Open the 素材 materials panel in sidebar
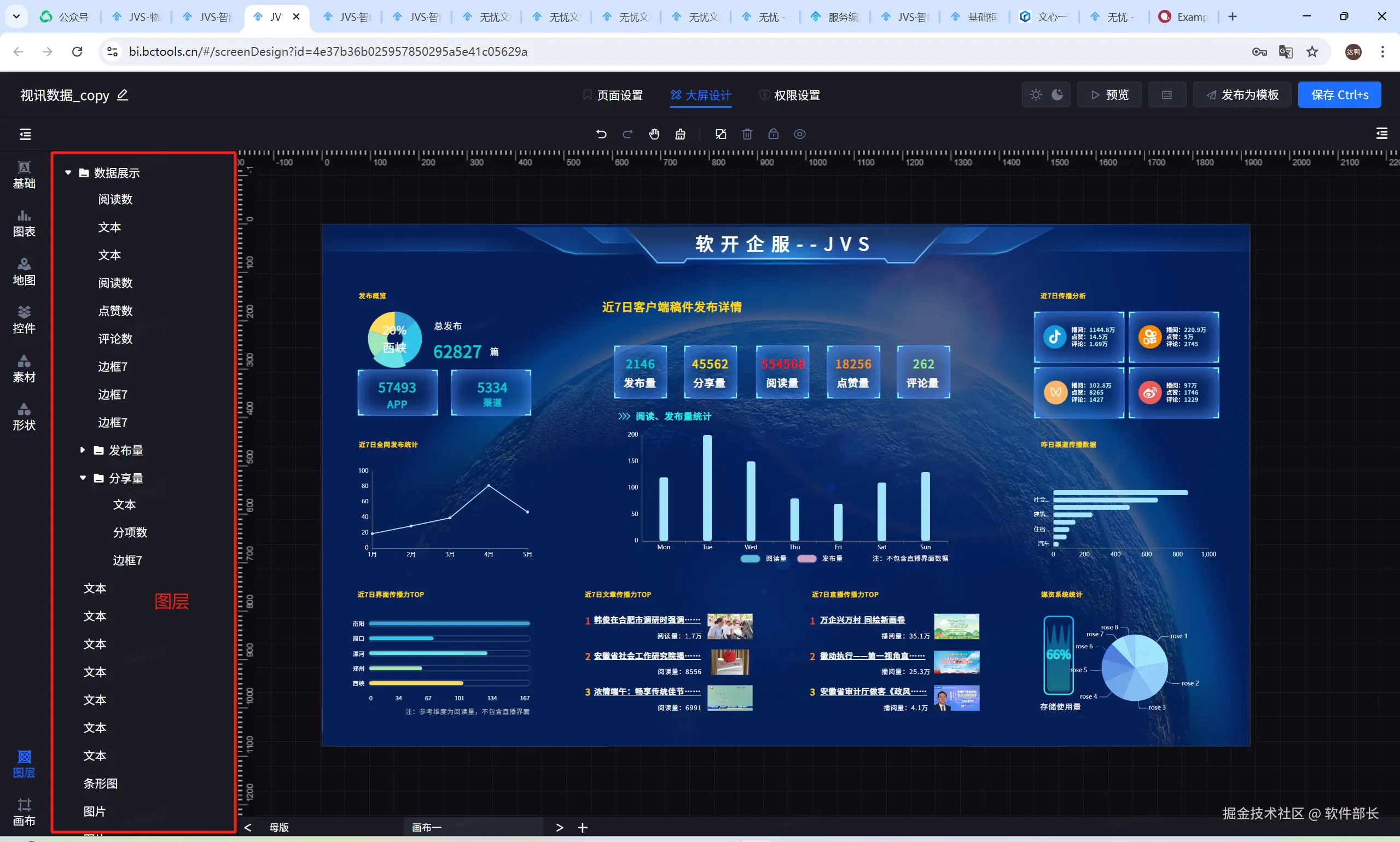 coord(24,369)
